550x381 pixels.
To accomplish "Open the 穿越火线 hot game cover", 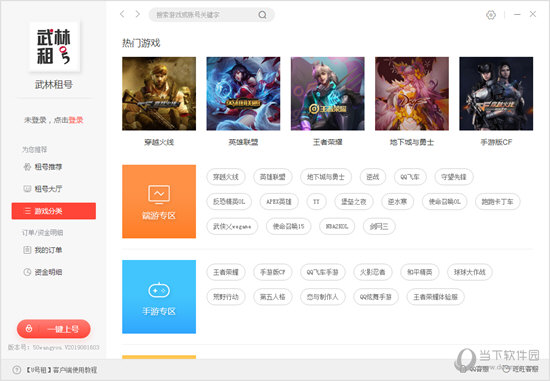I will [x=159, y=94].
